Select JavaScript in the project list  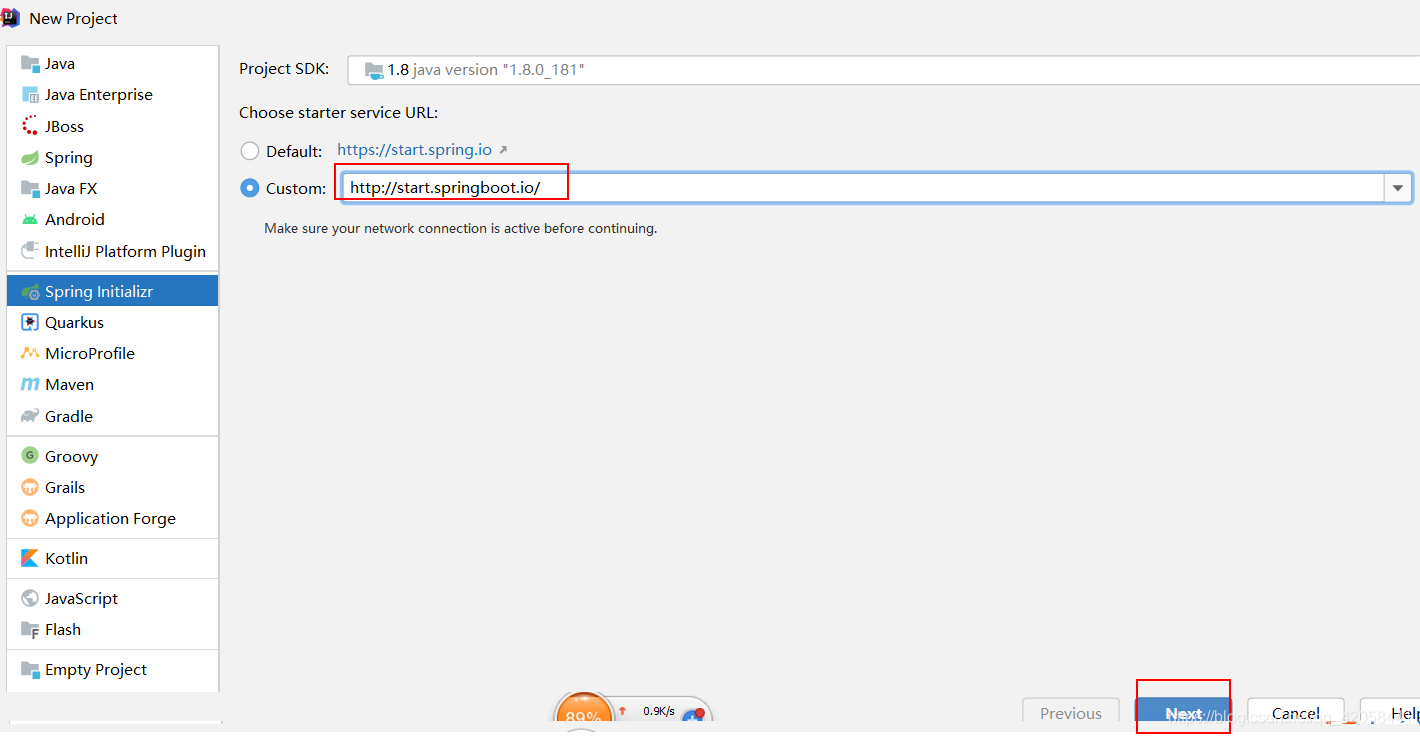tap(112, 598)
